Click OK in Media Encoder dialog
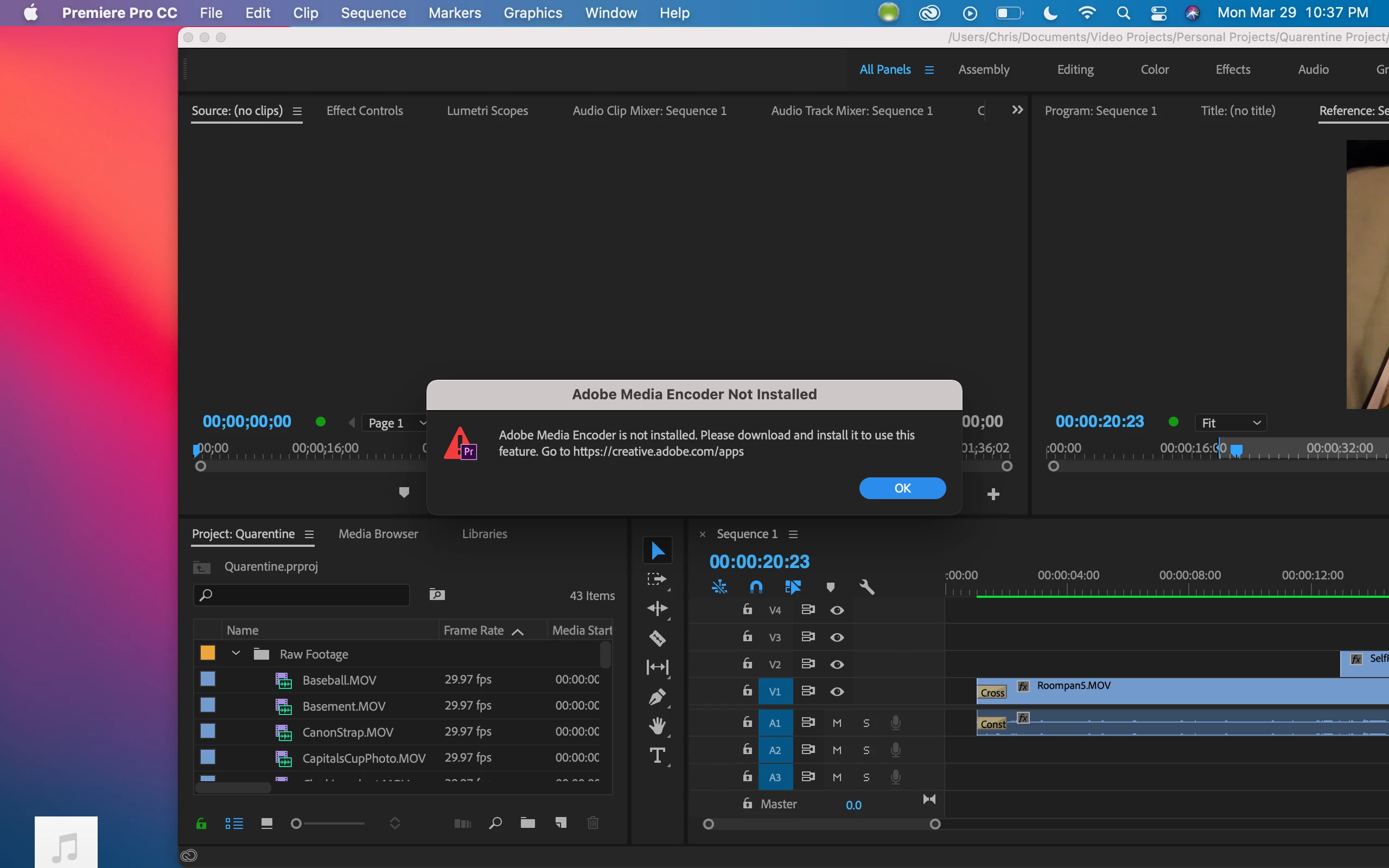Image resolution: width=1389 pixels, height=868 pixels. click(x=902, y=488)
